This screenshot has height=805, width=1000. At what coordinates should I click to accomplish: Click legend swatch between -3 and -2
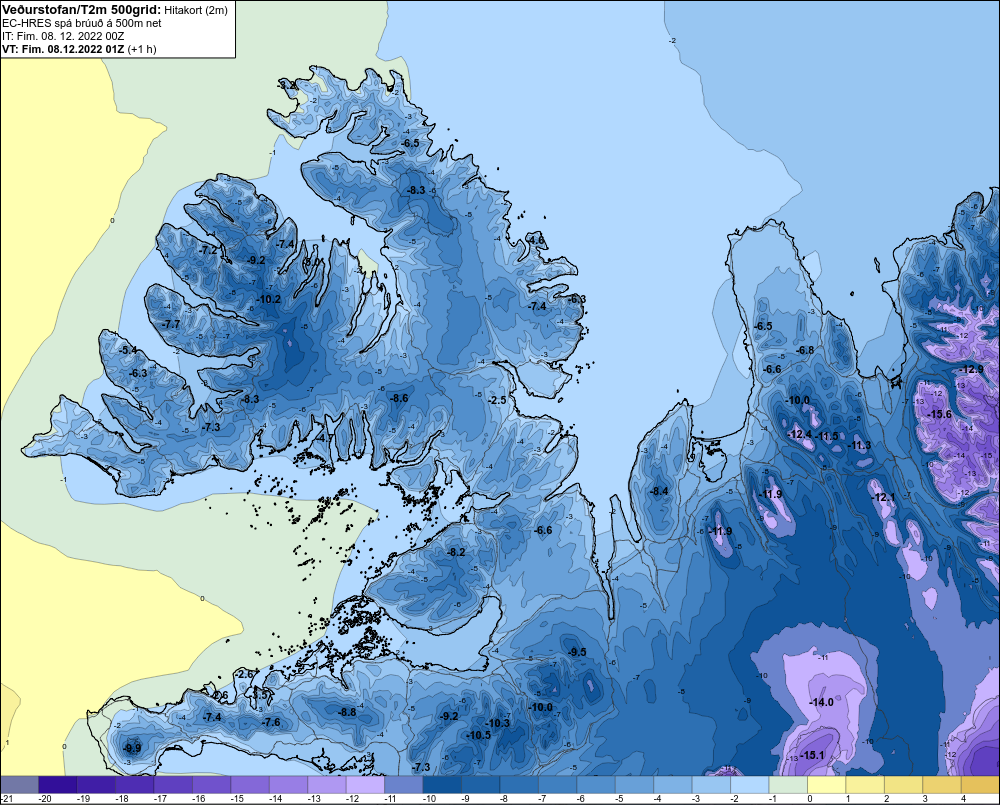711,785
